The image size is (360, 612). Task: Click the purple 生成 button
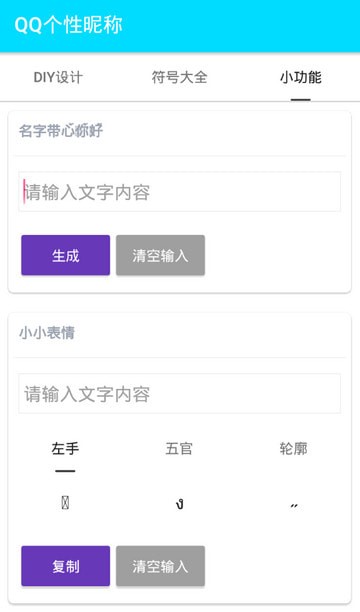click(x=66, y=255)
